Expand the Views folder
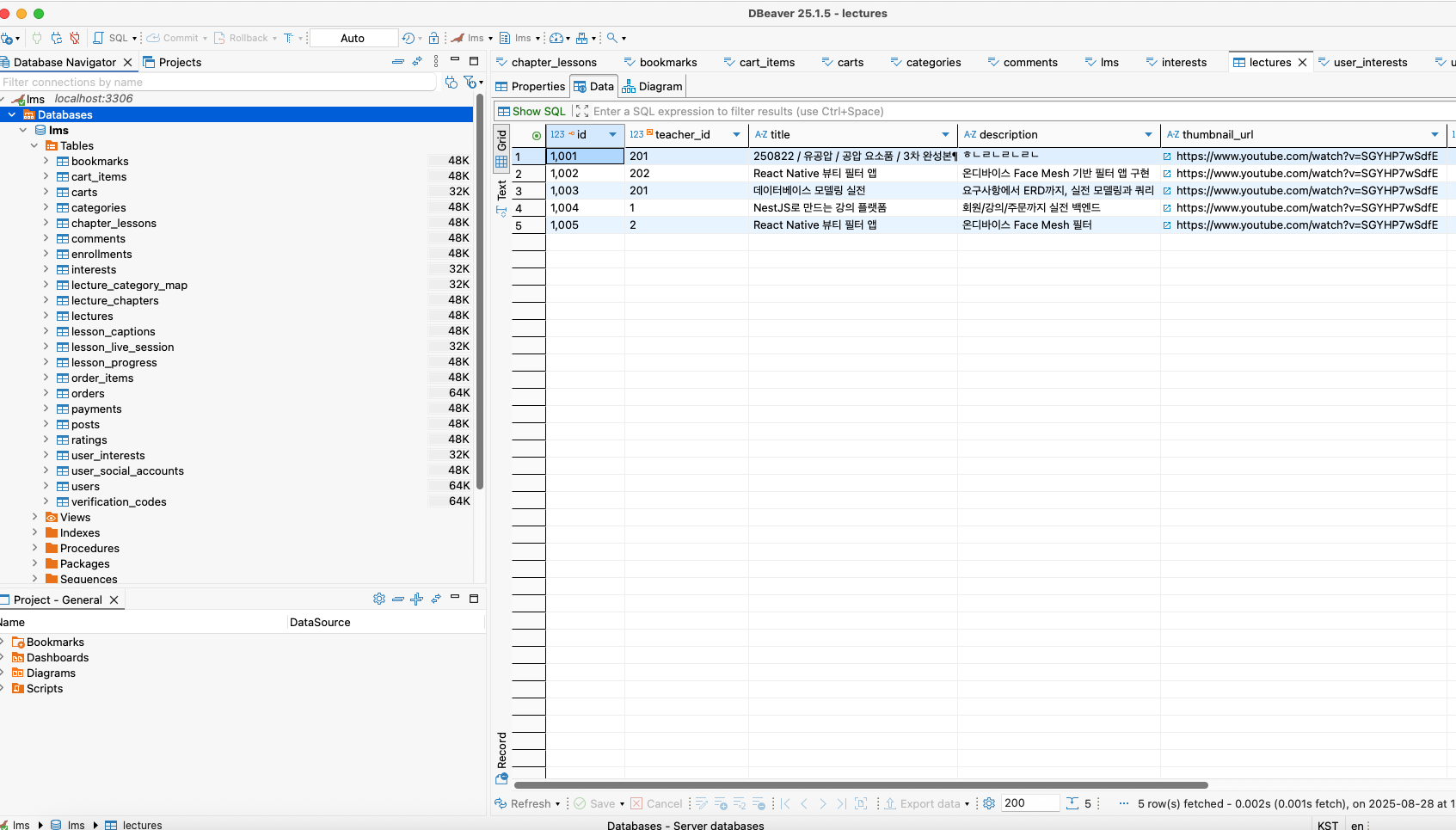1456x830 pixels. point(35,517)
